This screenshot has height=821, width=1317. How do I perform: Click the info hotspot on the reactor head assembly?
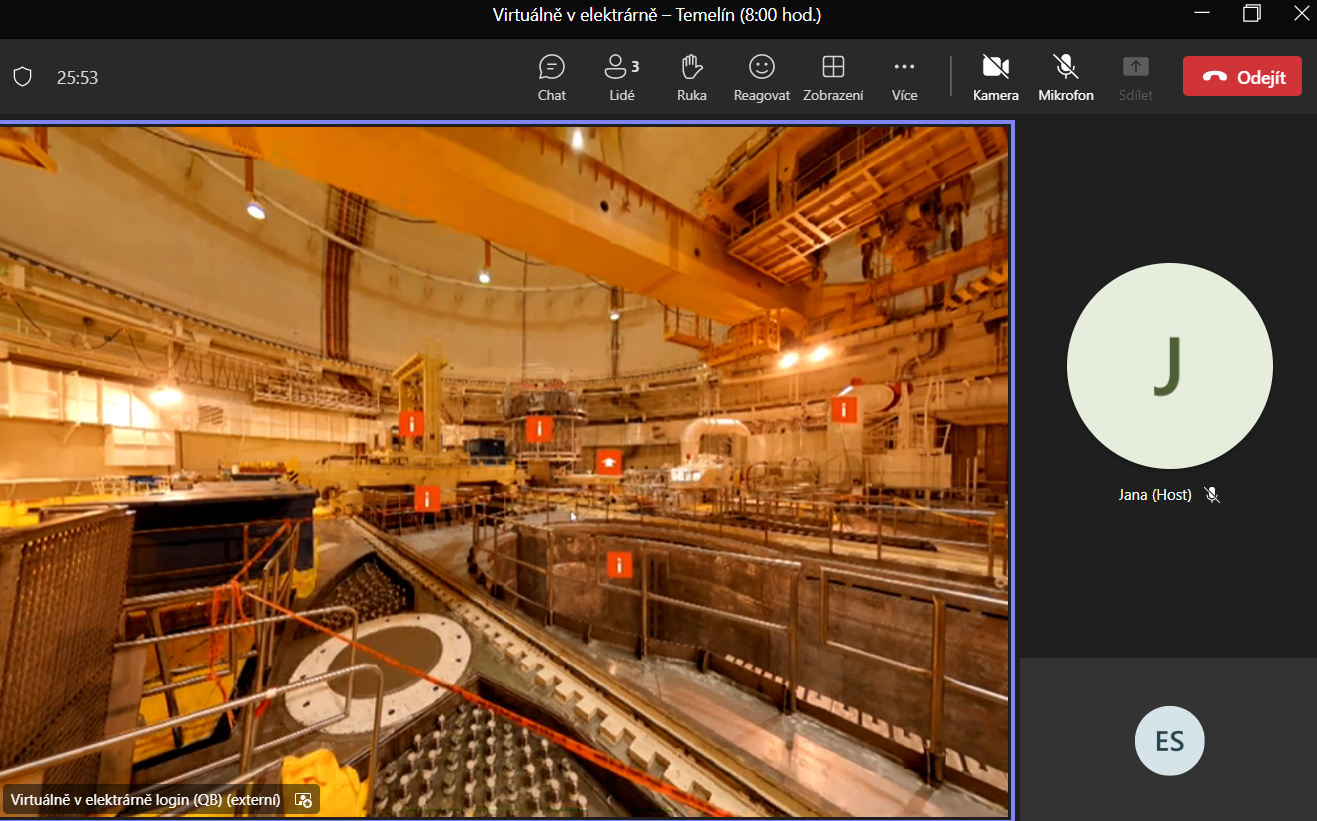(x=539, y=429)
